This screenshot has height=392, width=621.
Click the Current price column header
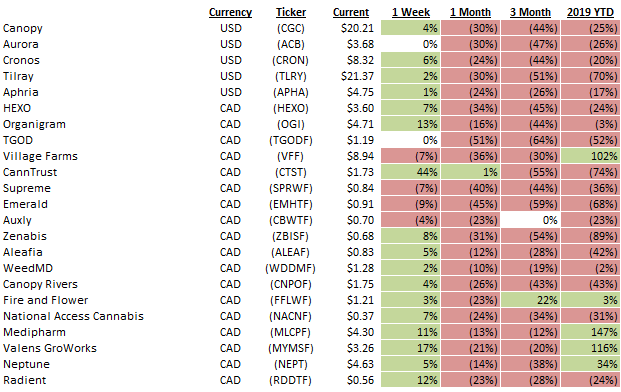(x=351, y=12)
